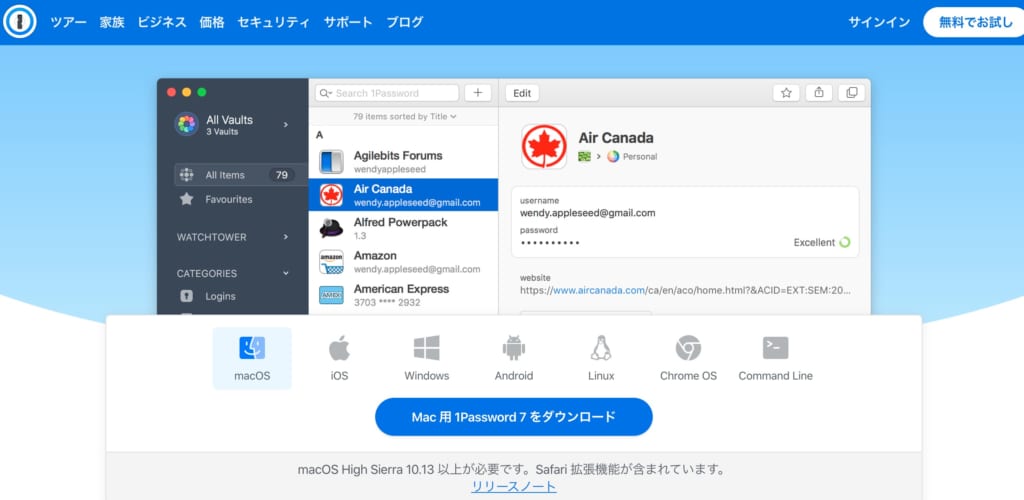Image resolution: width=1024 pixels, height=500 pixels.
Task: Click the 79 item count badge
Action: (281, 175)
